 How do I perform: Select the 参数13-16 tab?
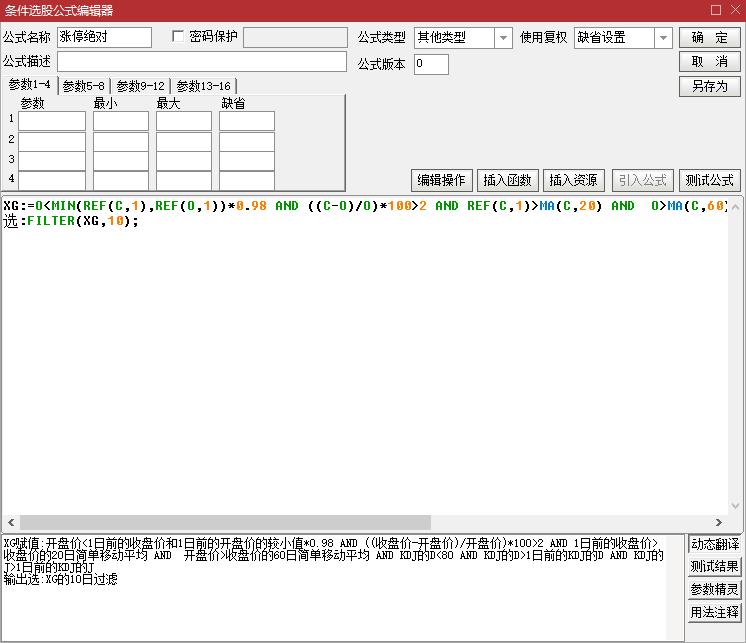point(204,86)
